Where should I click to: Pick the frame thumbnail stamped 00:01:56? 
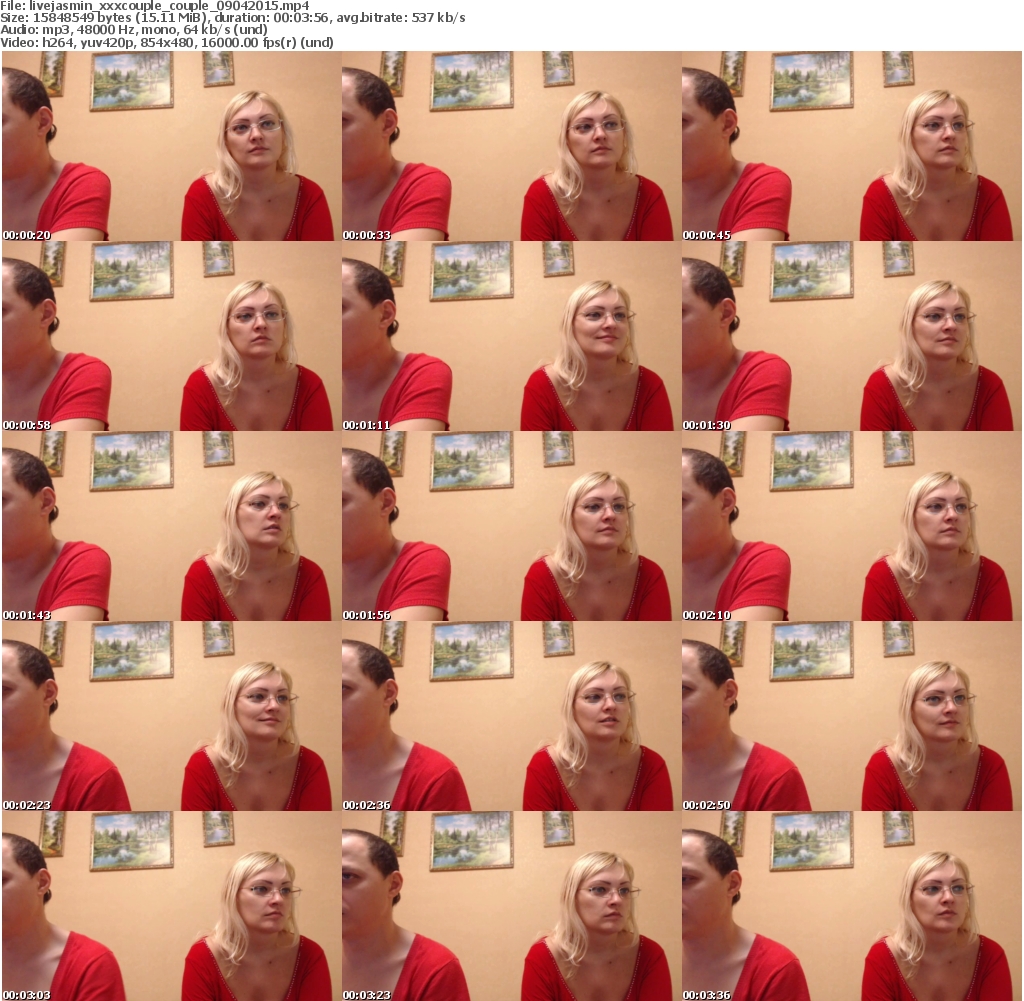click(x=511, y=526)
